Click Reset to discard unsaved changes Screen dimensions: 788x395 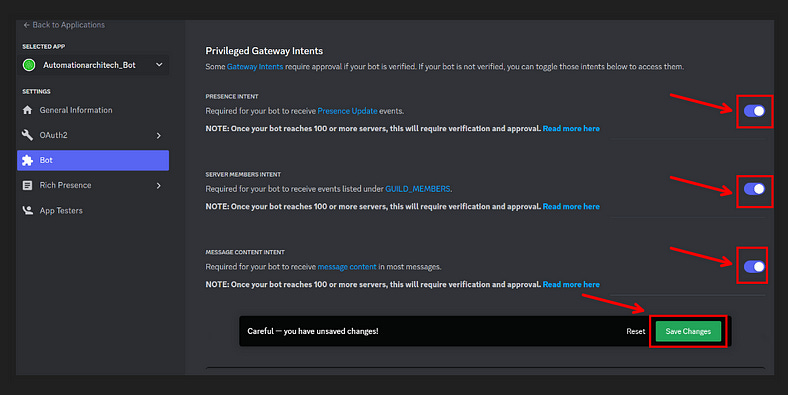pos(636,331)
